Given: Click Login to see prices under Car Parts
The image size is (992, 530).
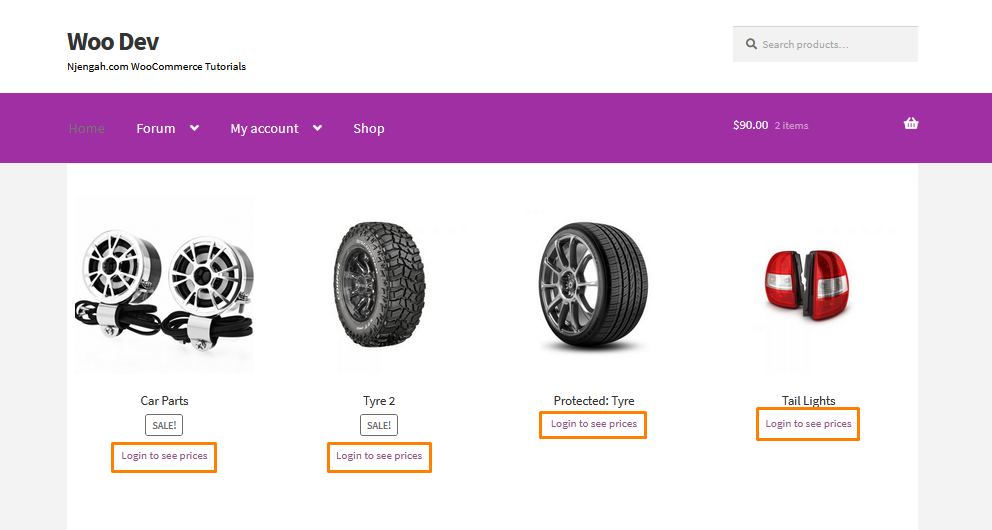Looking at the screenshot, I should coord(164,457).
